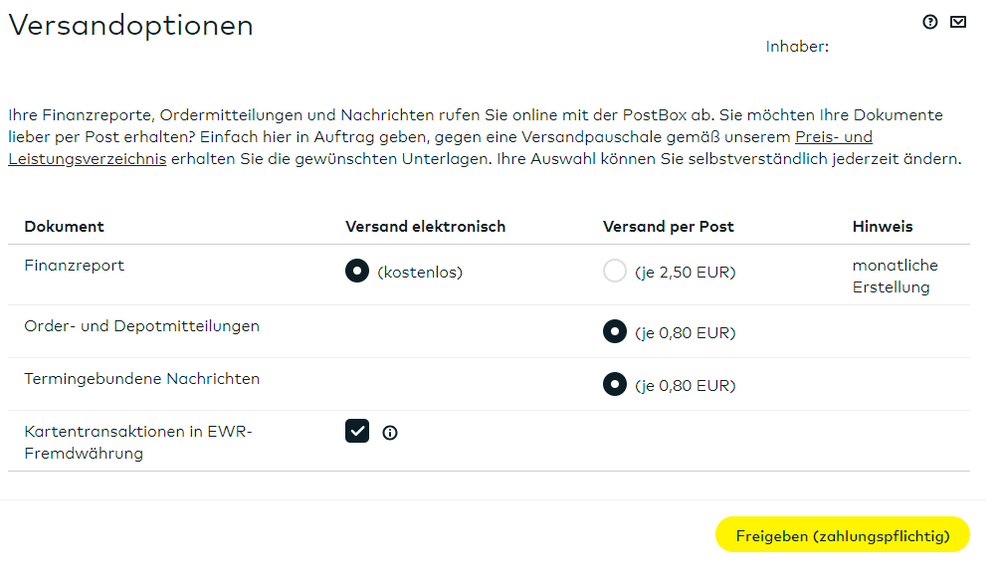Open the envelope message icon
Image resolution: width=999 pixels, height=568 pixels.
(x=958, y=22)
